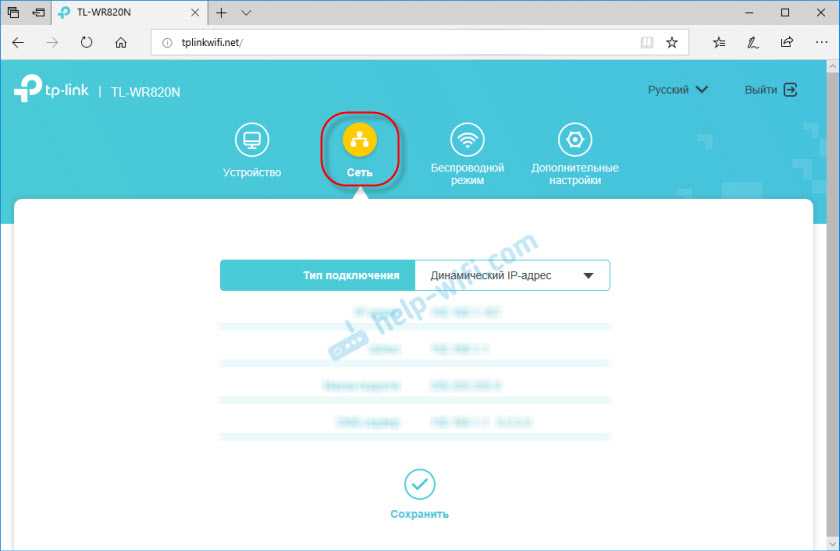Viewport: 840px width, 551px height.
Task: Open Беспроводной режим wireless settings
Action: point(467,140)
